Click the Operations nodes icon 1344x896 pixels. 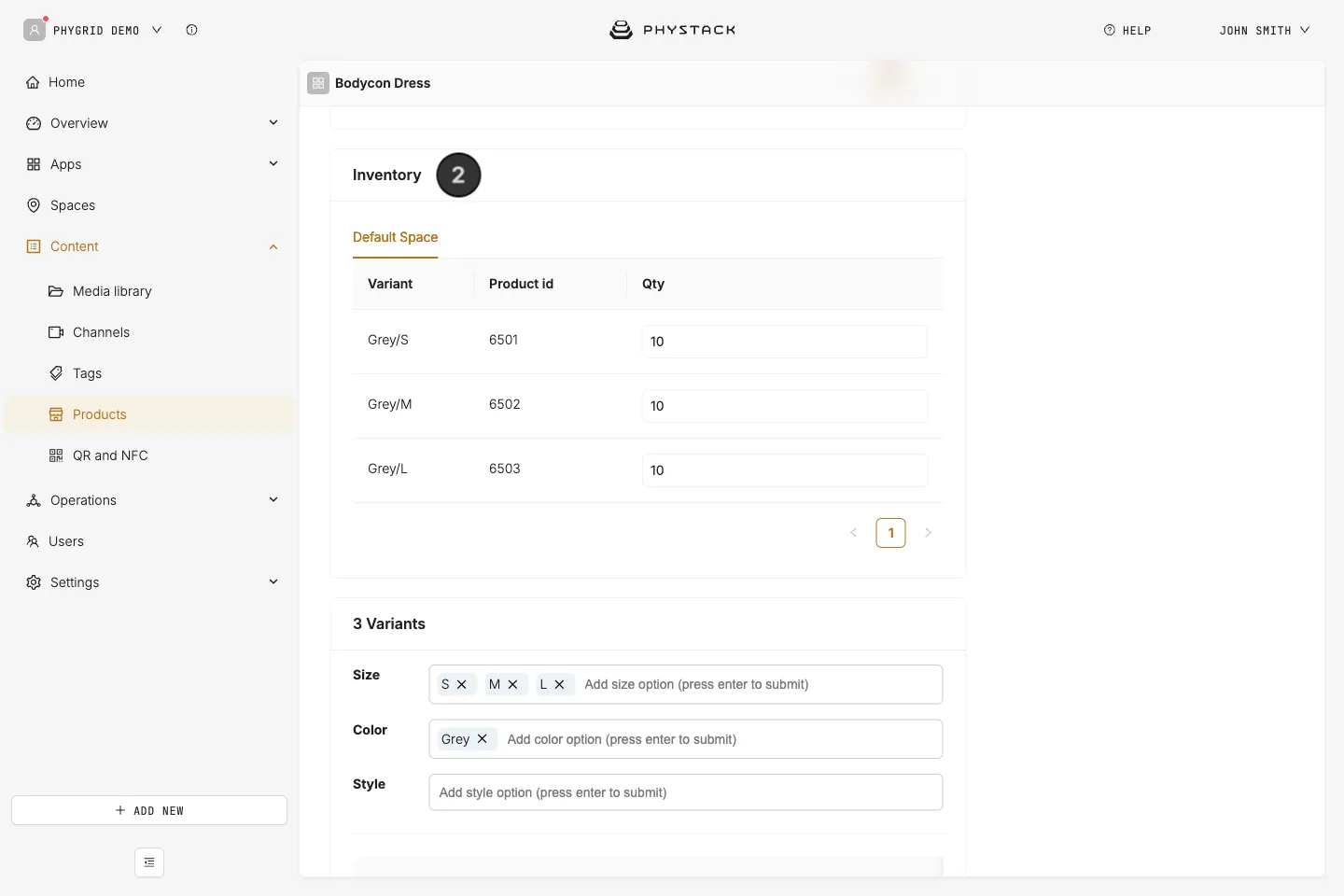pyautogui.click(x=34, y=500)
